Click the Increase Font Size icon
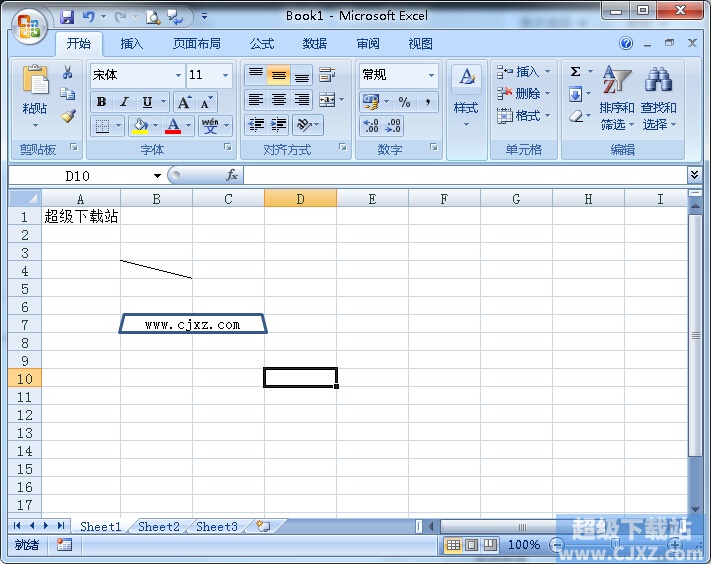Viewport: 711px width, 564px height. (184, 102)
